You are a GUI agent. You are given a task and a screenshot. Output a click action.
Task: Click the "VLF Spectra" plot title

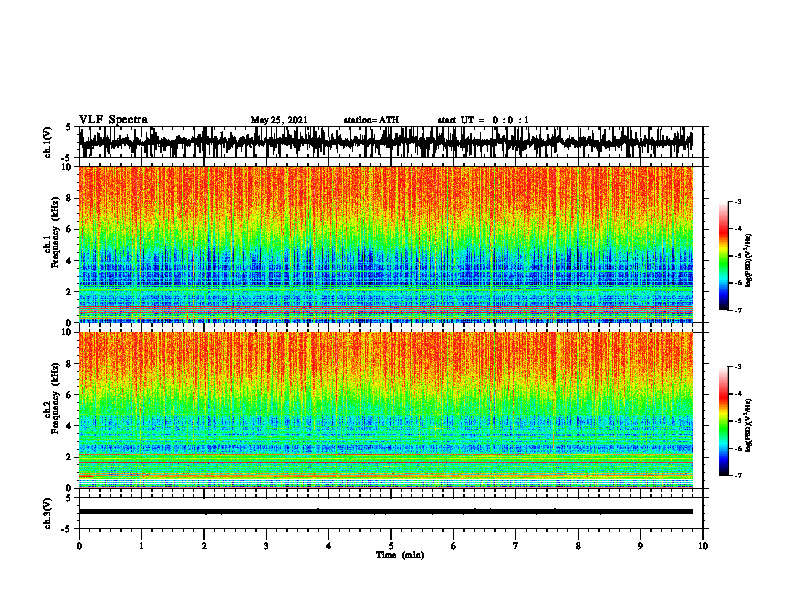click(x=113, y=120)
